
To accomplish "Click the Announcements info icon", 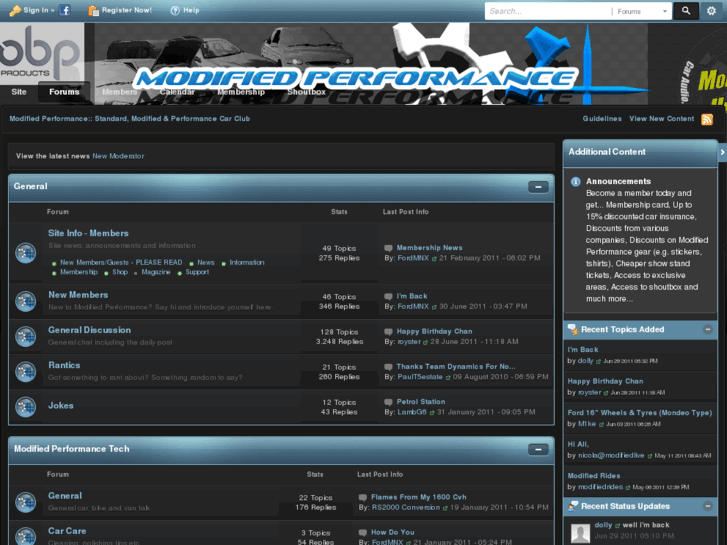I will tap(575, 181).
